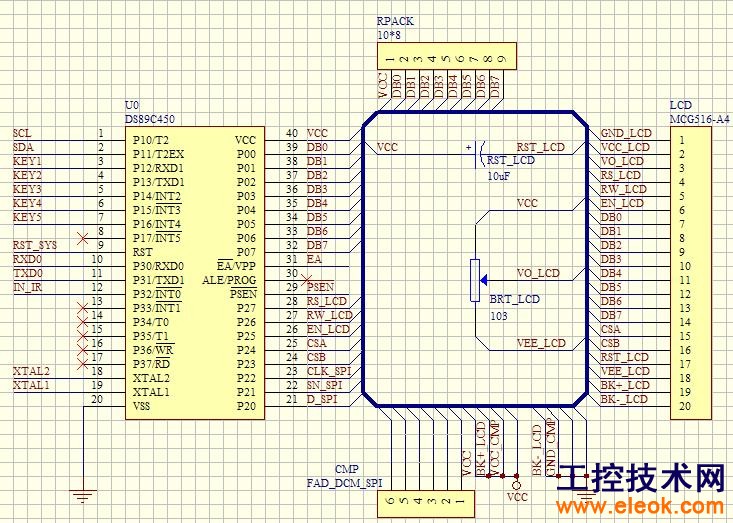The height and width of the screenshot is (523, 733).
Task: Open the www.eleok.com watermark link
Action: tap(640, 506)
